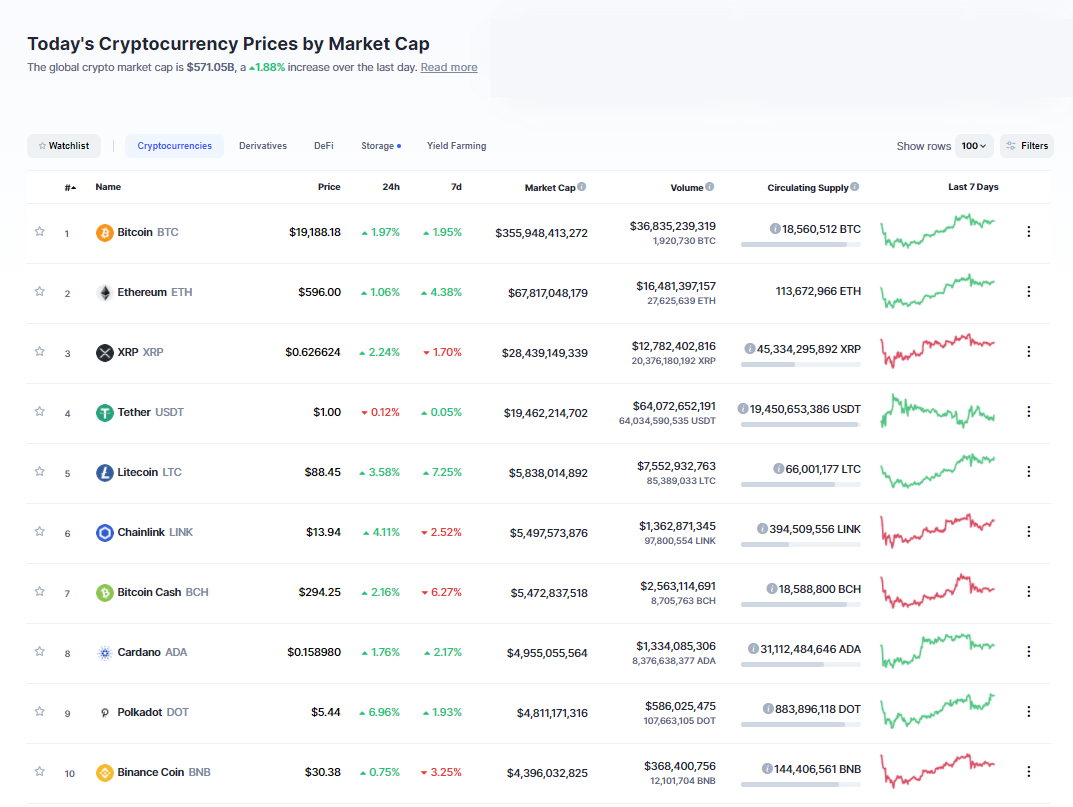This screenshot has width=1073, height=807.
Task: Open the Ethereum ETH name link
Action: (155, 292)
